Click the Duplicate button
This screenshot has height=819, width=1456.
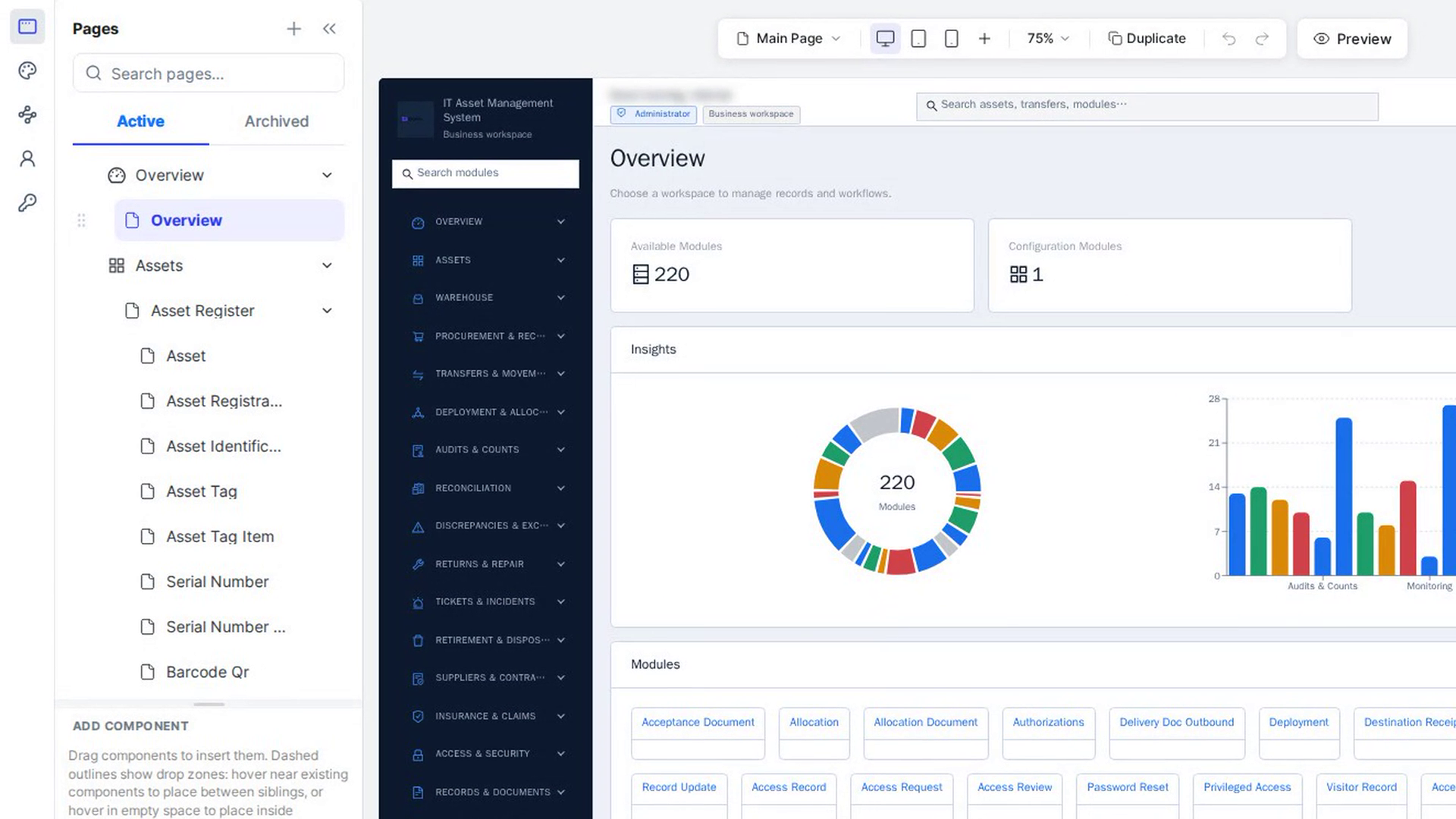coord(1147,39)
